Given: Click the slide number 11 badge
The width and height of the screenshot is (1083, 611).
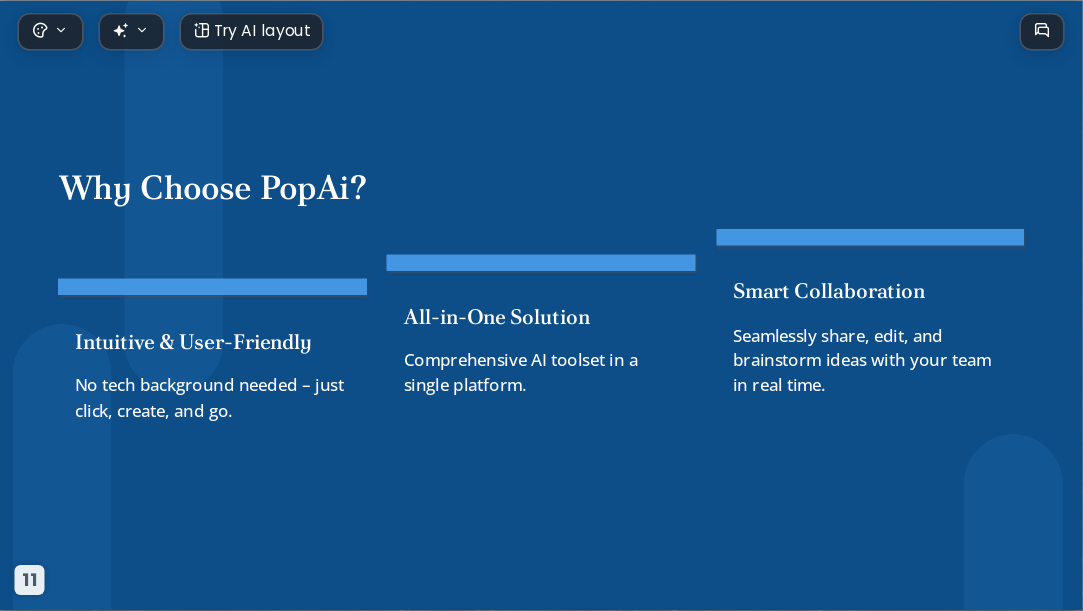Looking at the screenshot, I should click(x=30, y=579).
